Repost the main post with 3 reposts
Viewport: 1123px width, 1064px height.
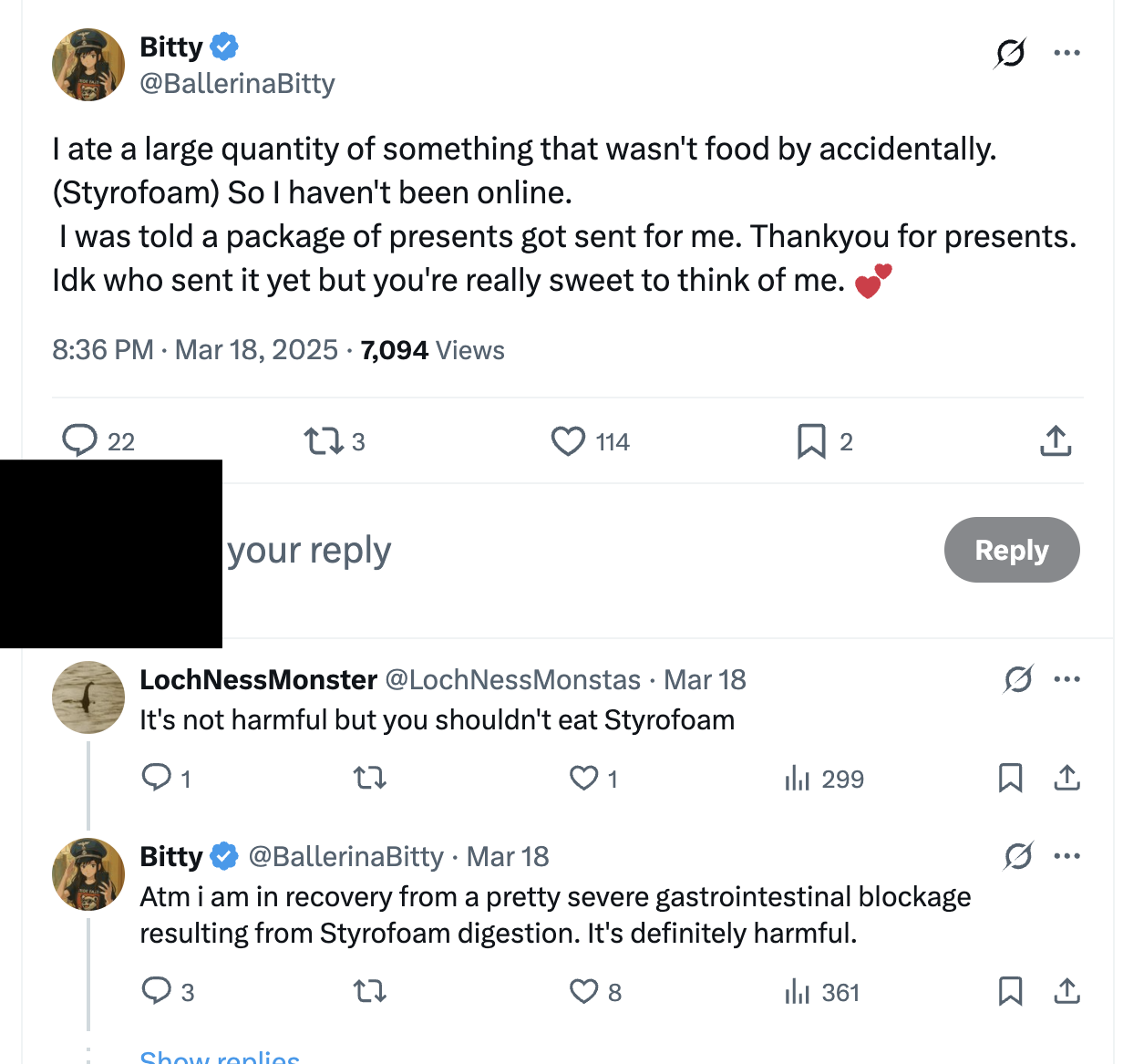335,442
